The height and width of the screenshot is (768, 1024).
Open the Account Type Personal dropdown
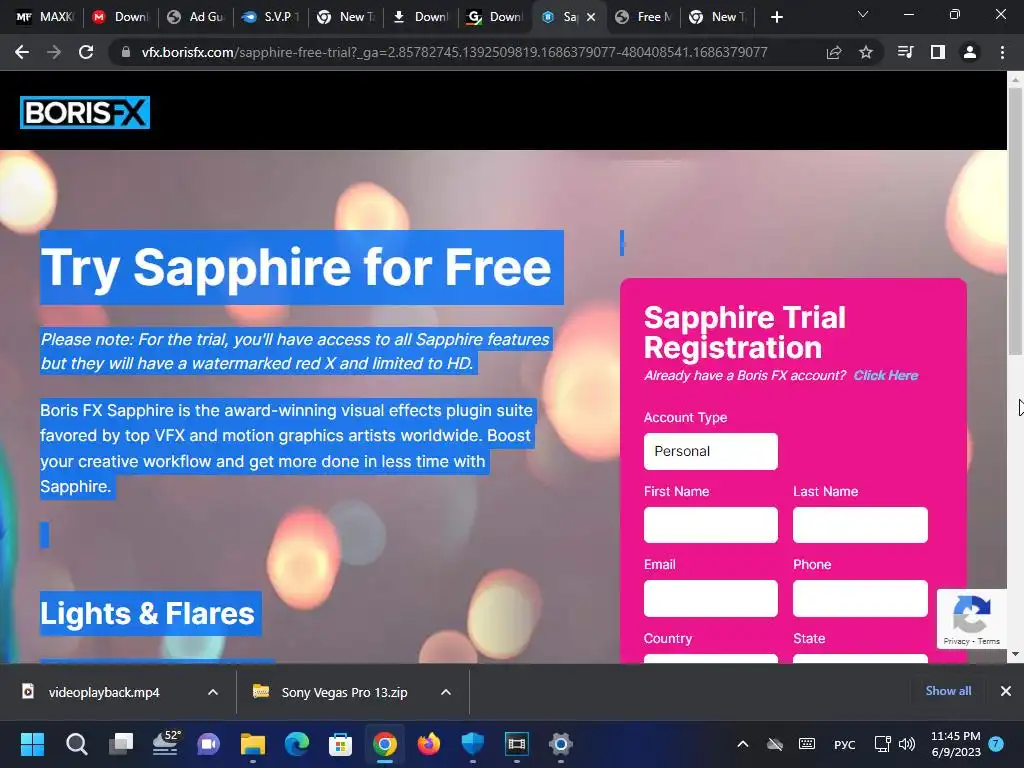tap(711, 451)
